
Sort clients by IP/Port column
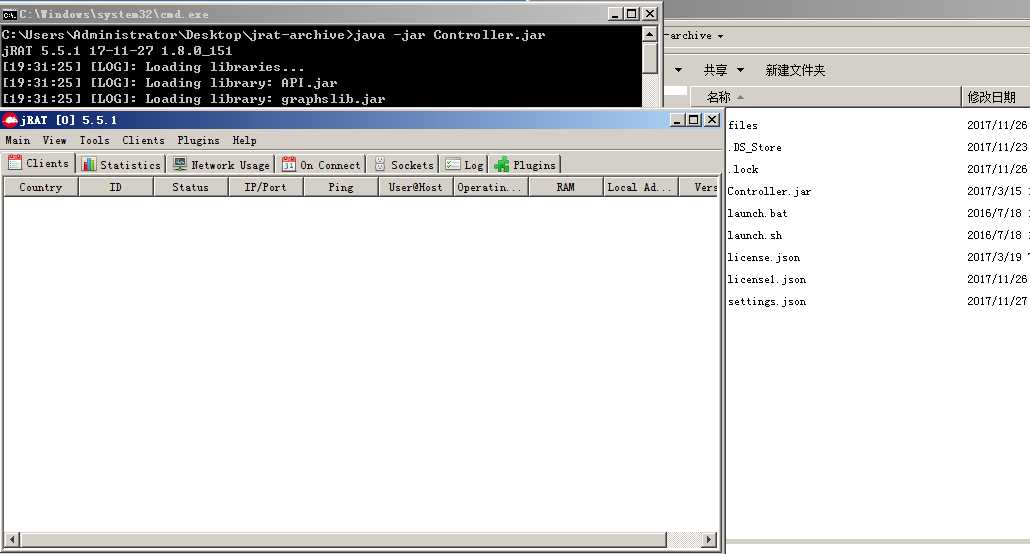tap(265, 187)
